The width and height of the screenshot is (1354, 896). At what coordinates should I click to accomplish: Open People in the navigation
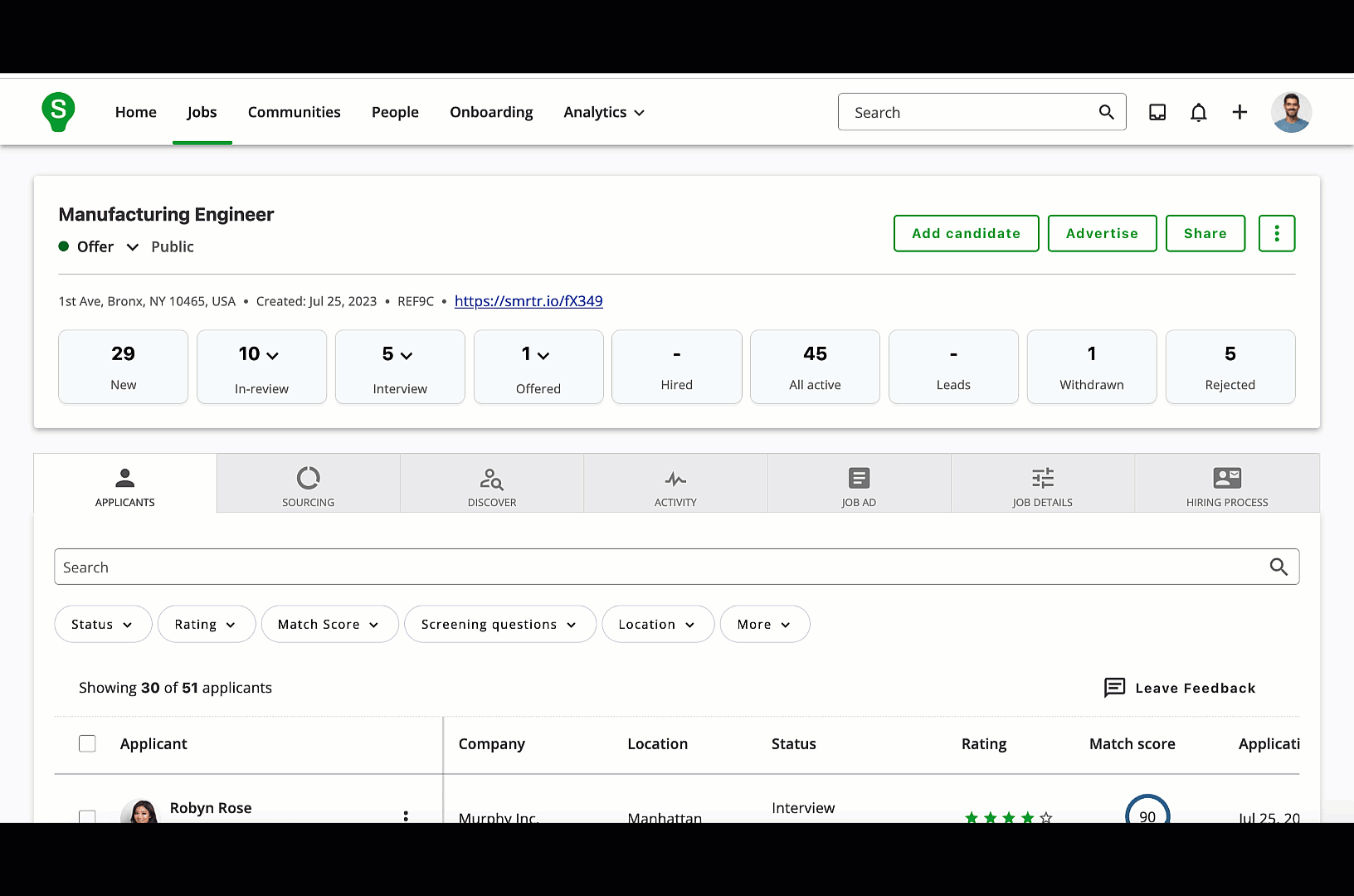pos(395,112)
